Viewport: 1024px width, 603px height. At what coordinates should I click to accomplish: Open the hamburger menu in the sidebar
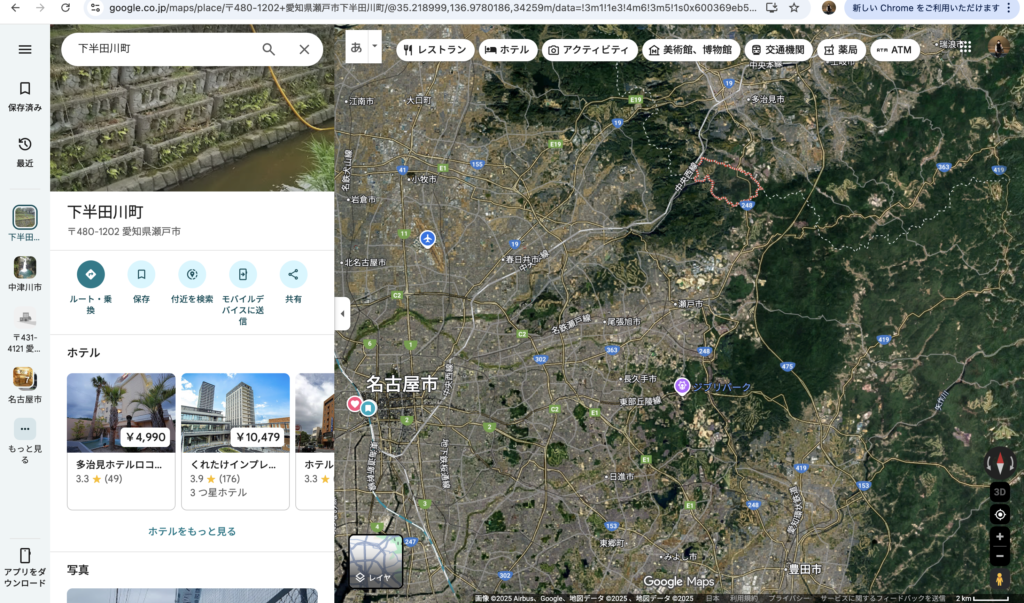point(25,50)
